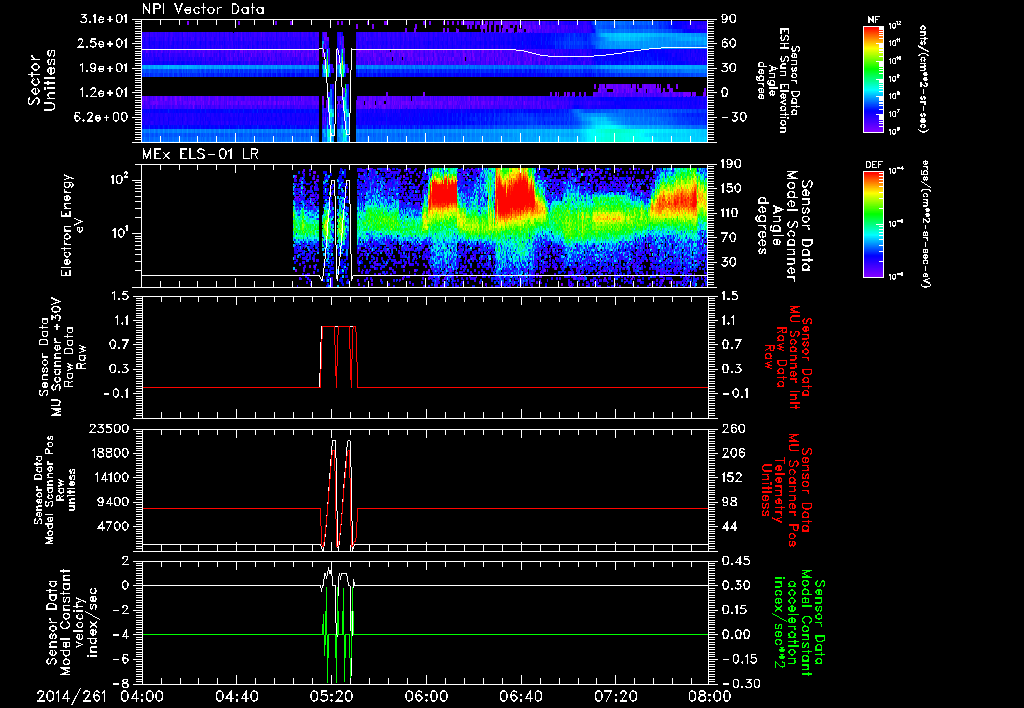
Task: Click the "1.9e+01" sector tick label
Action: pyautogui.click(x=104, y=68)
